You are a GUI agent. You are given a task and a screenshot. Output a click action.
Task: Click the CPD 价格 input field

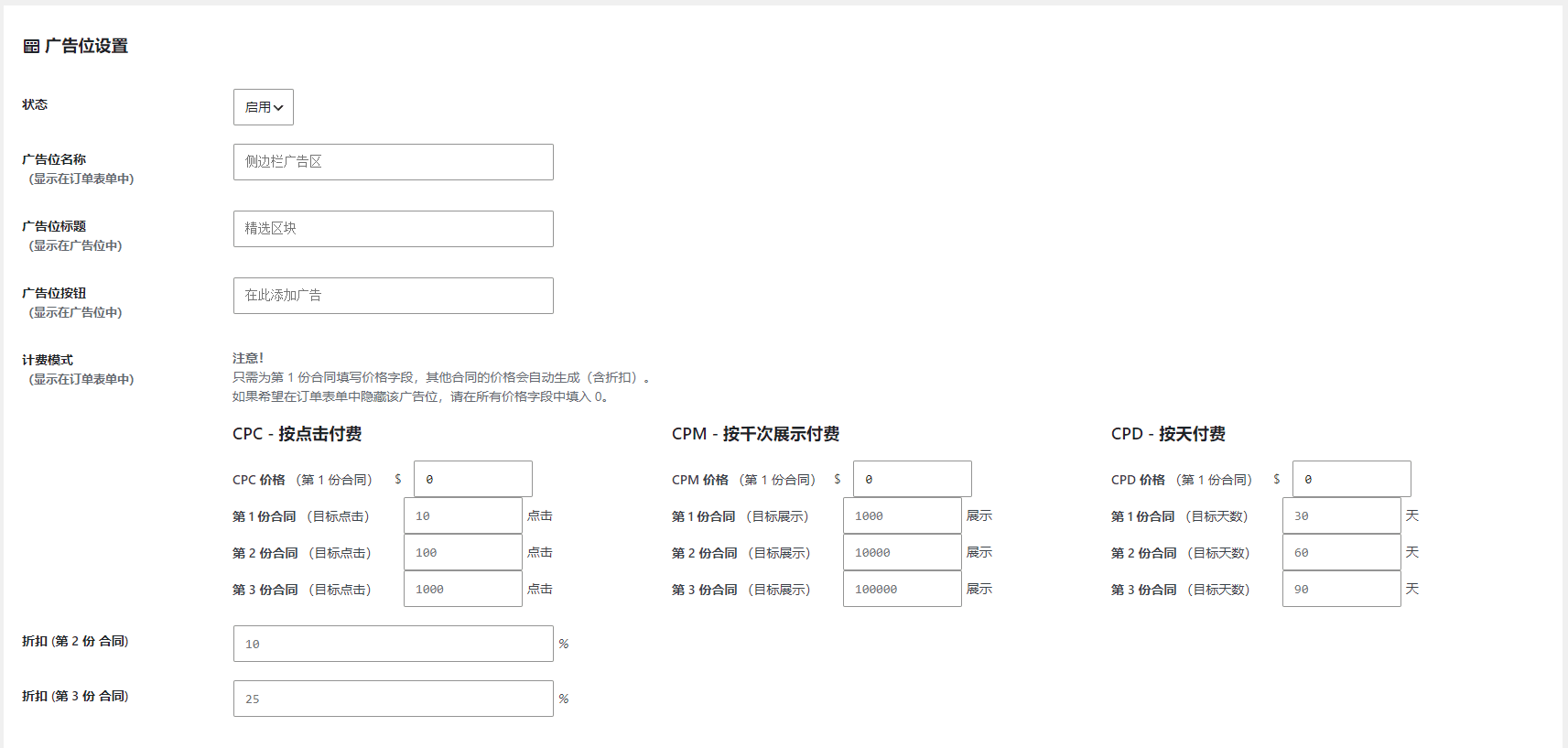pyautogui.click(x=1352, y=479)
